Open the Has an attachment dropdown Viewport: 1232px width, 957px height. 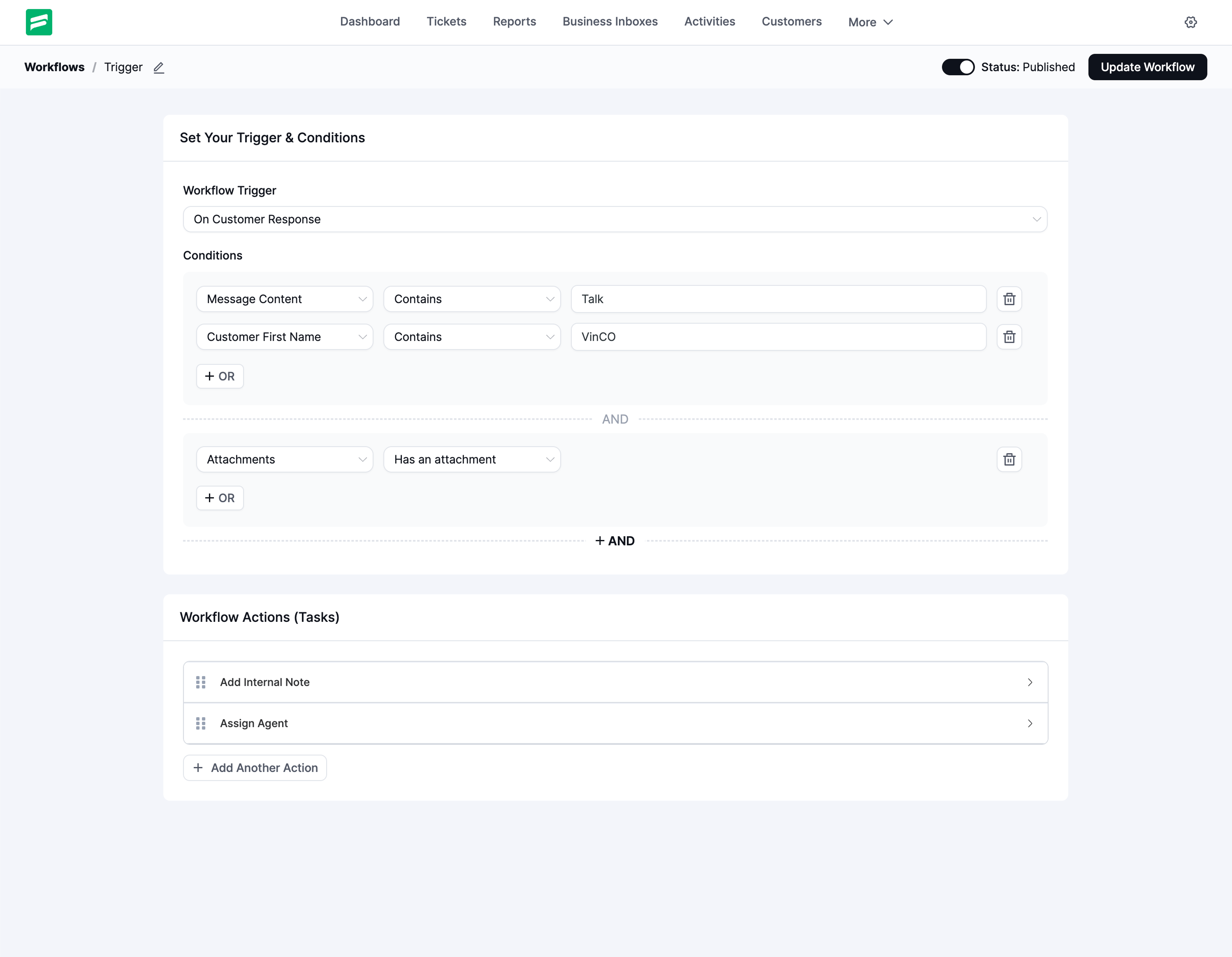(471, 459)
